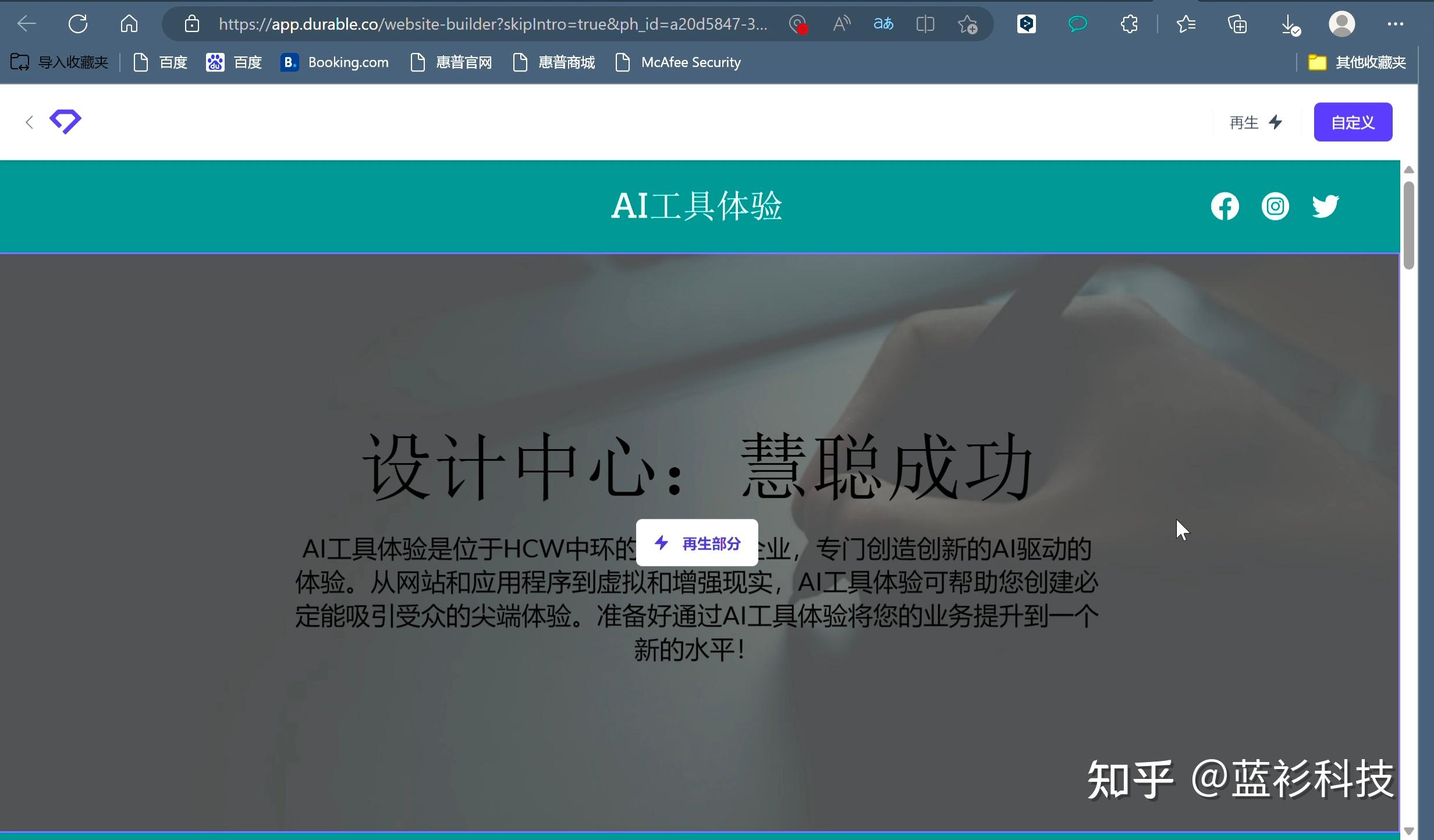Image resolution: width=1434 pixels, height=840 pixels.
Task: Click the address bar URL field
Action: tap(492, 24)
